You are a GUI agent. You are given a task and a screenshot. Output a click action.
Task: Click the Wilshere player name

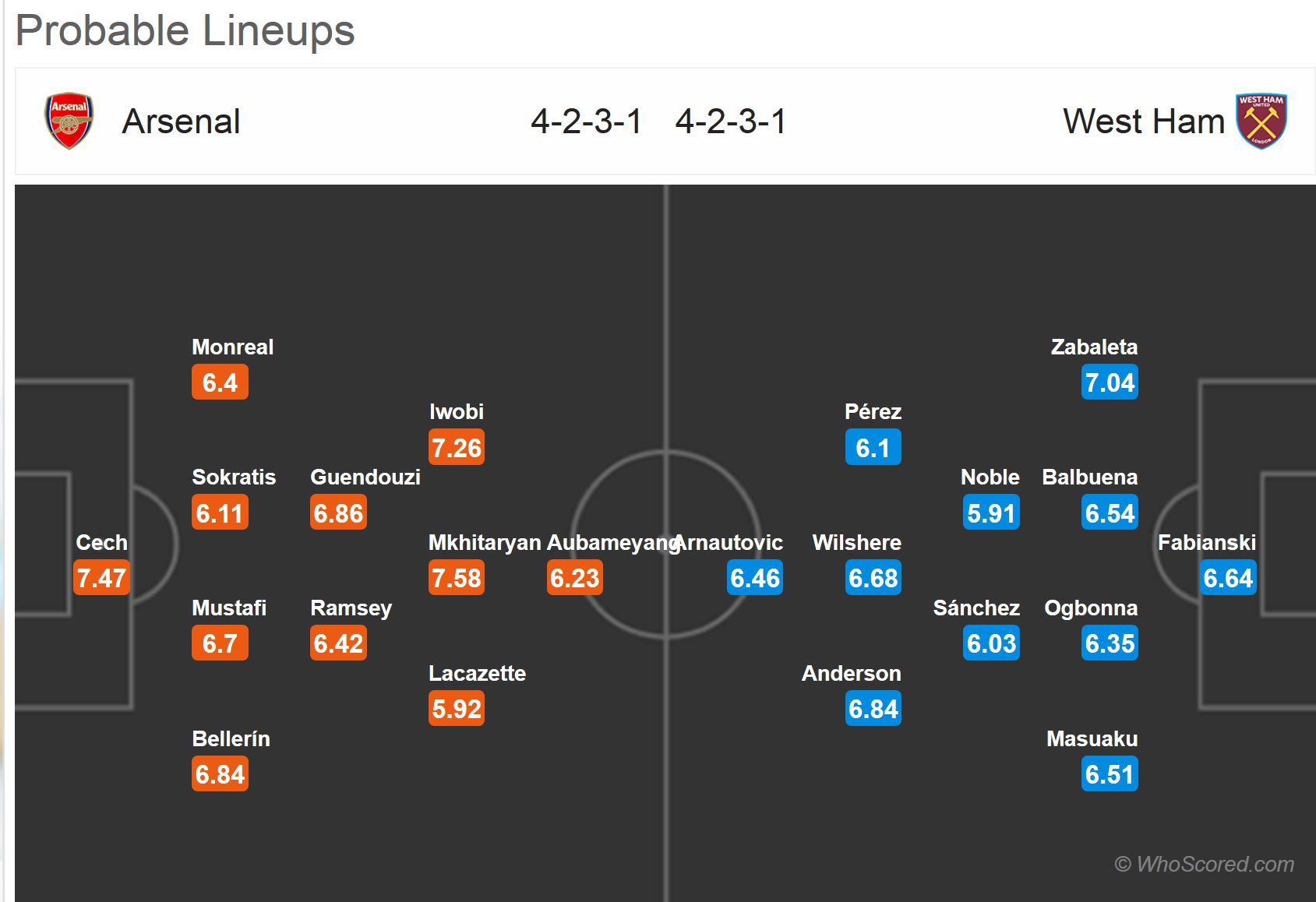point(856,543)
